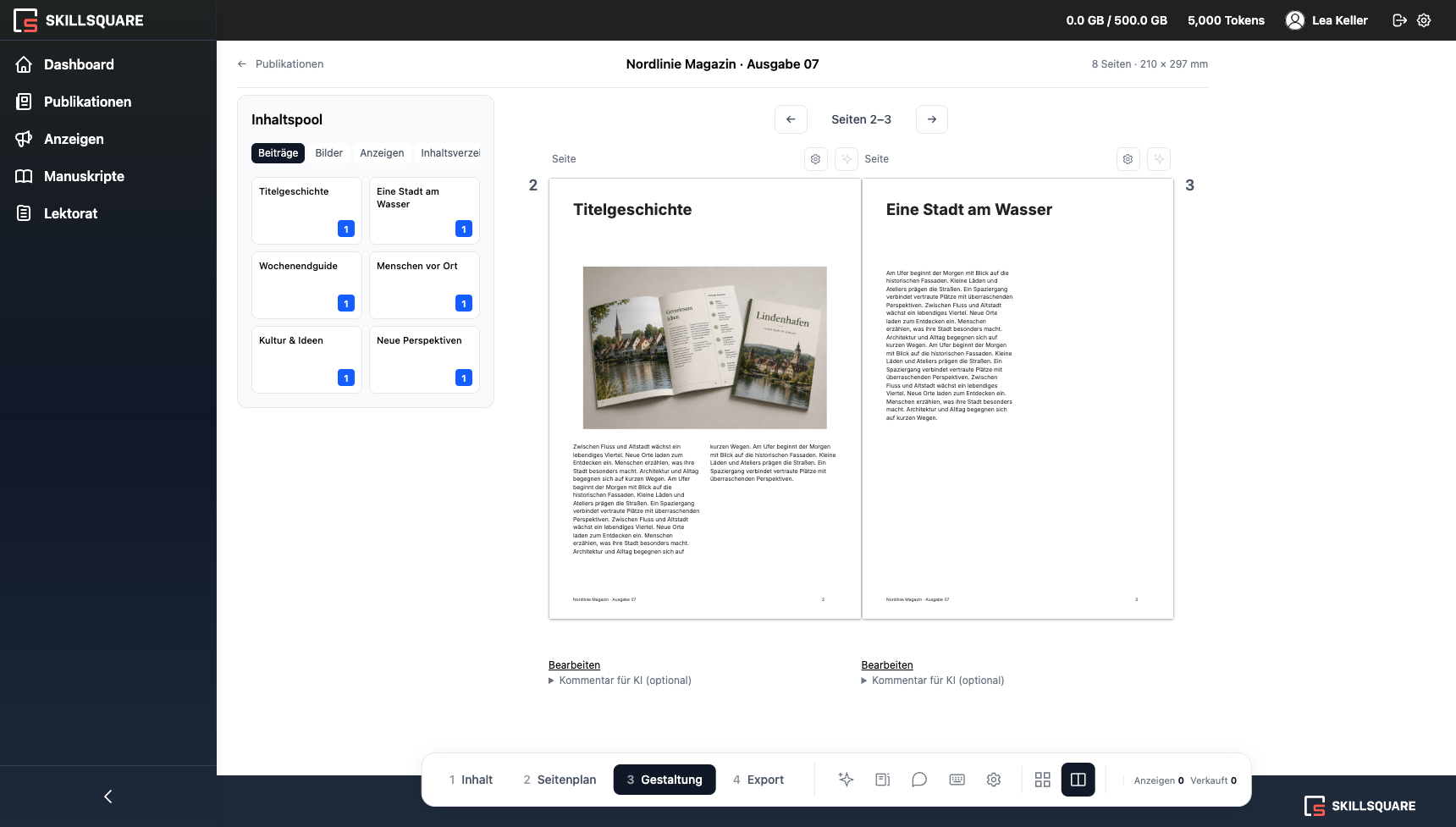Click the AI sparkle icon for page 3
1456x827 pixels.
pyautogui.click(x=1159, y=159)
